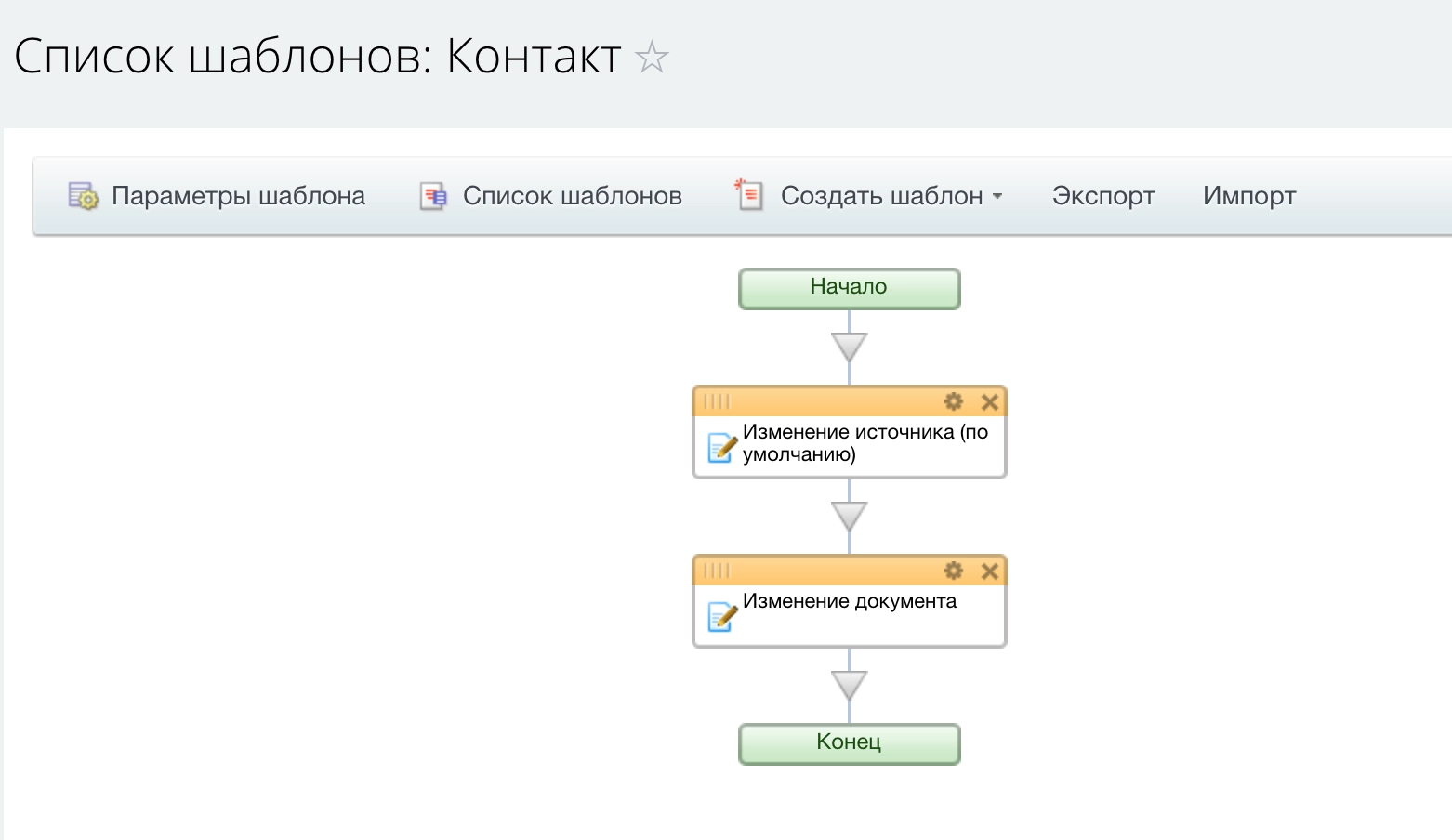The width and height of the screenshot is (1452, 840).
Task: Remove the Изменение документа block with X
Action: tap(990, 571)
